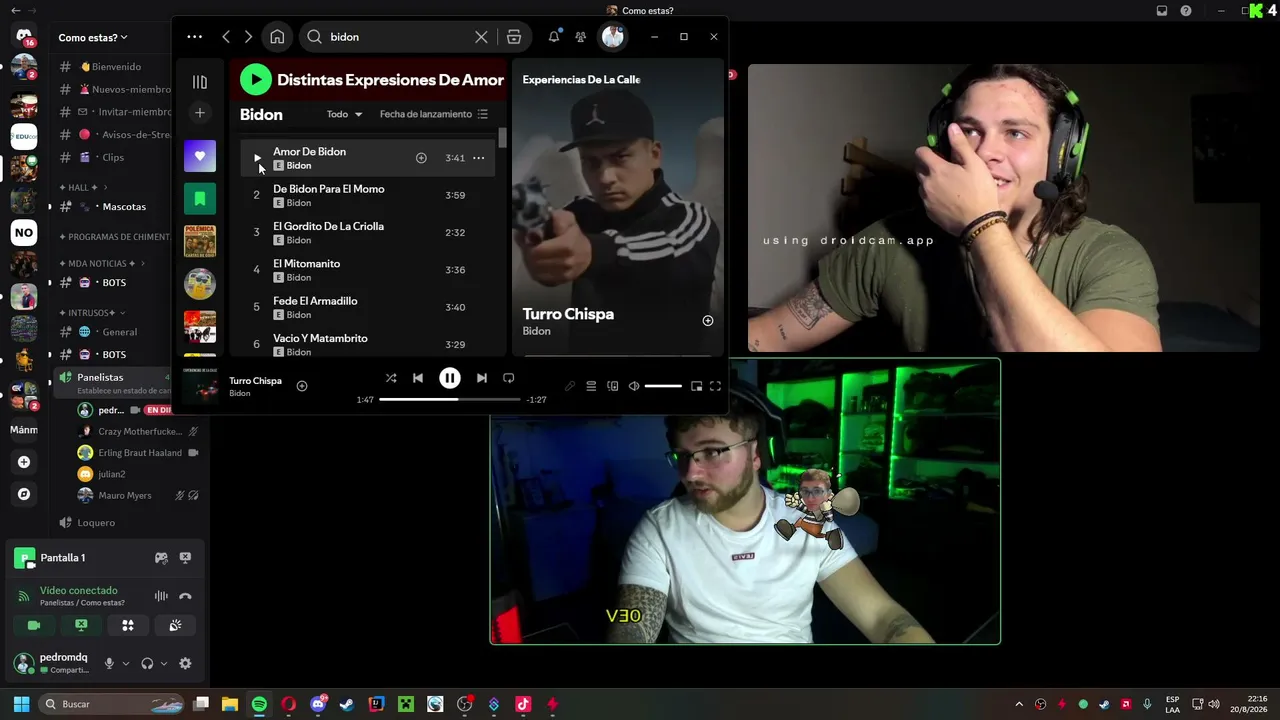Image resolution: width=1280 pixels, height=720 pixels.
Task: Open Discord server discovery compass
Action: pos(24,494)
